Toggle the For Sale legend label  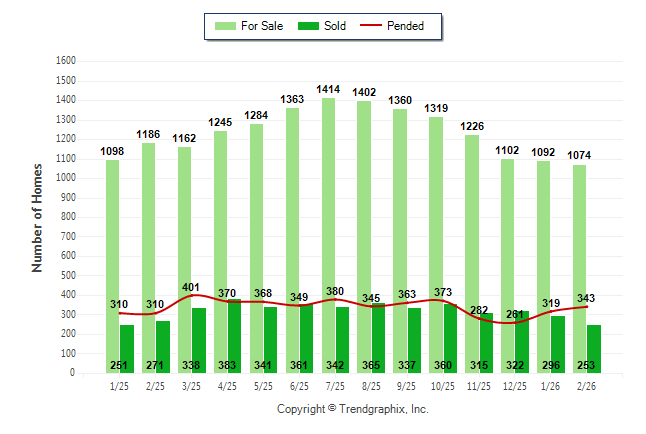point(260,26)
